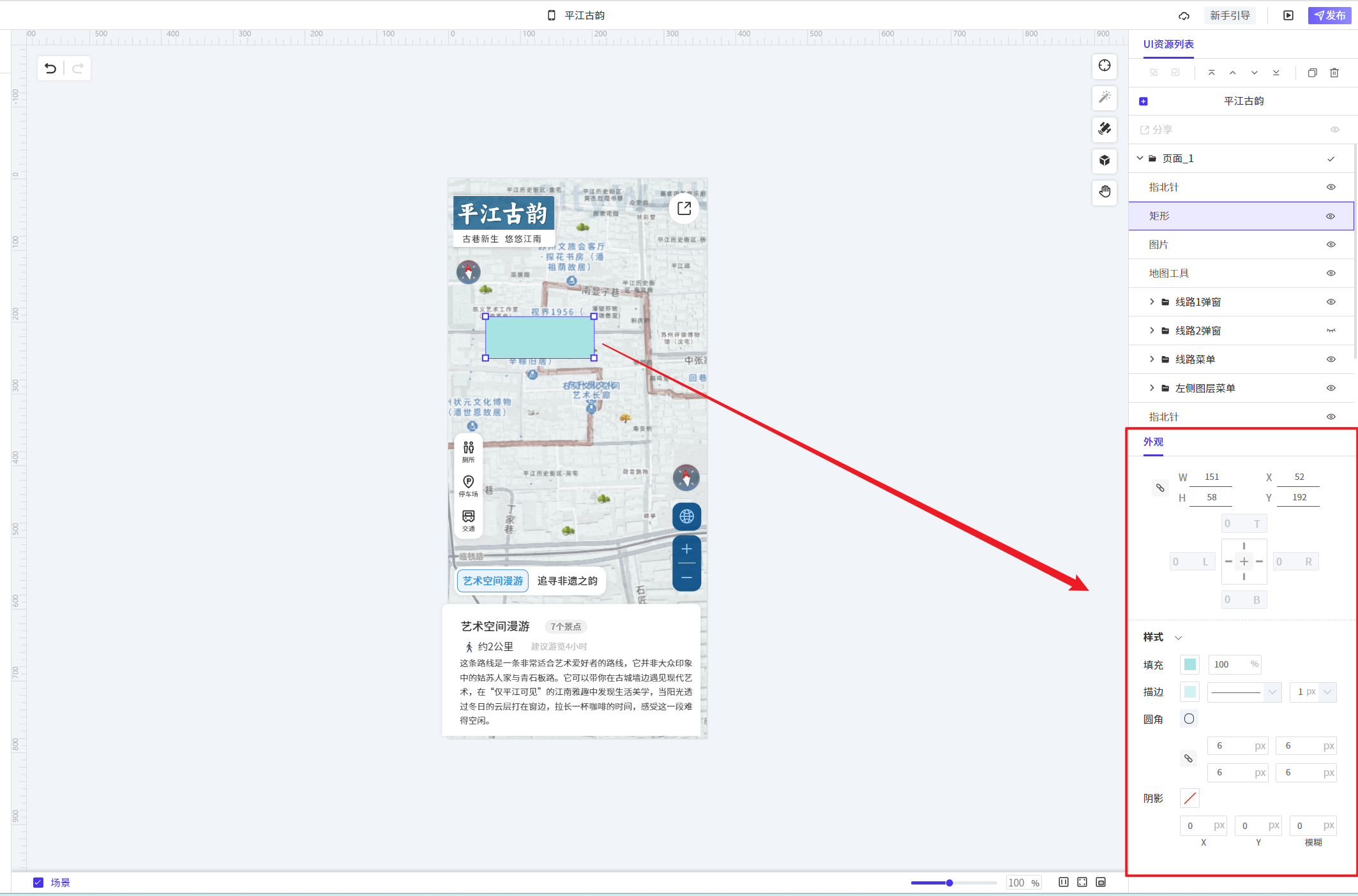Open the stroke color swatch
1358x896 pixels.
pyautogui.click(x=1190, y=692)
